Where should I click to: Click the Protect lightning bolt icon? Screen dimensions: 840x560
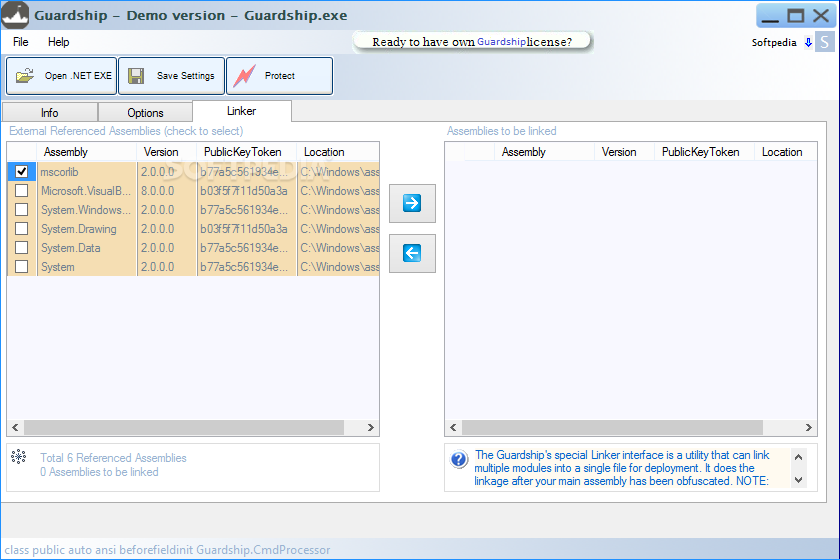244,76
